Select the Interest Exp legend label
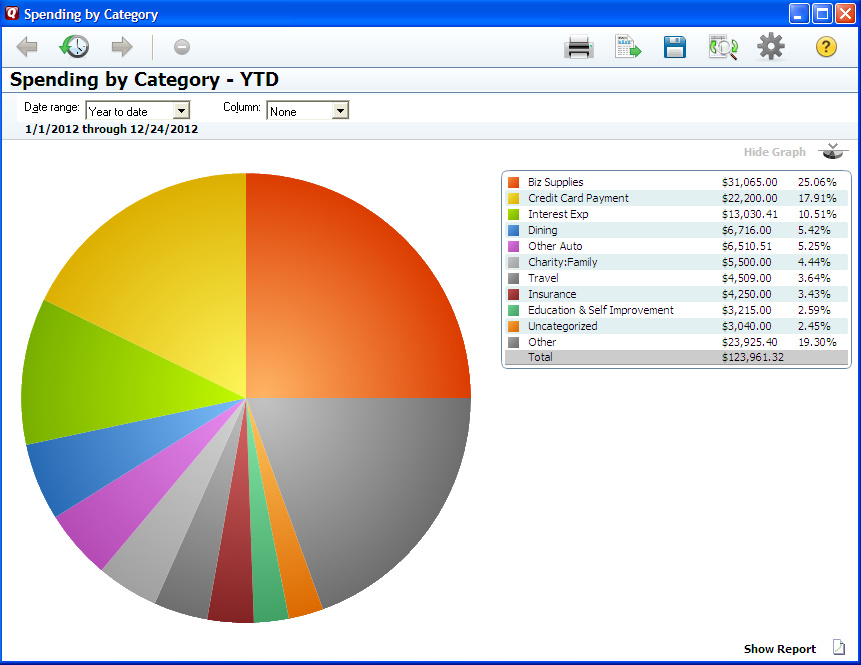 coord(558,214)
